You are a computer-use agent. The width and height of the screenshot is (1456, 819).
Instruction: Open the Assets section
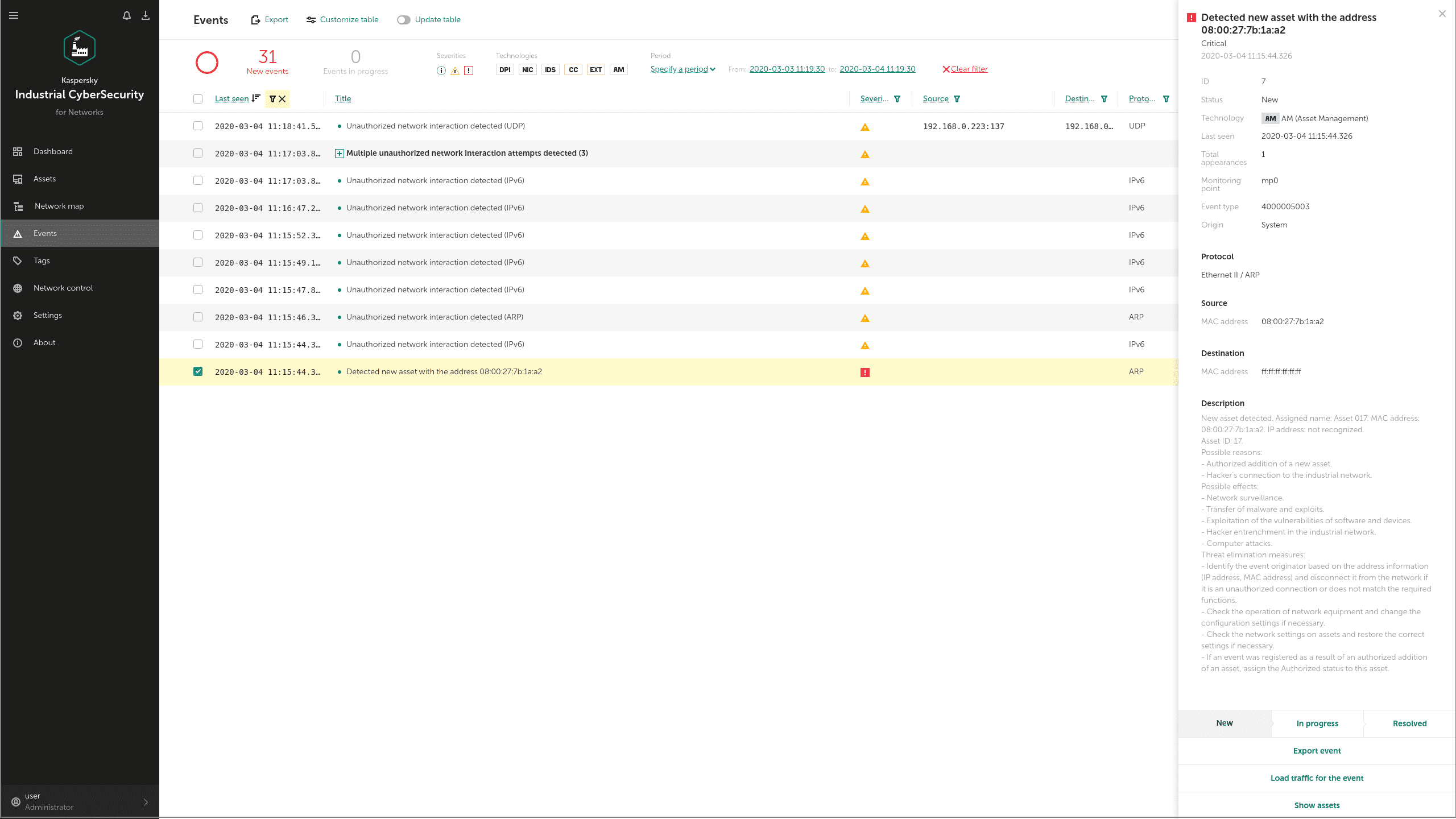[44, 179]
